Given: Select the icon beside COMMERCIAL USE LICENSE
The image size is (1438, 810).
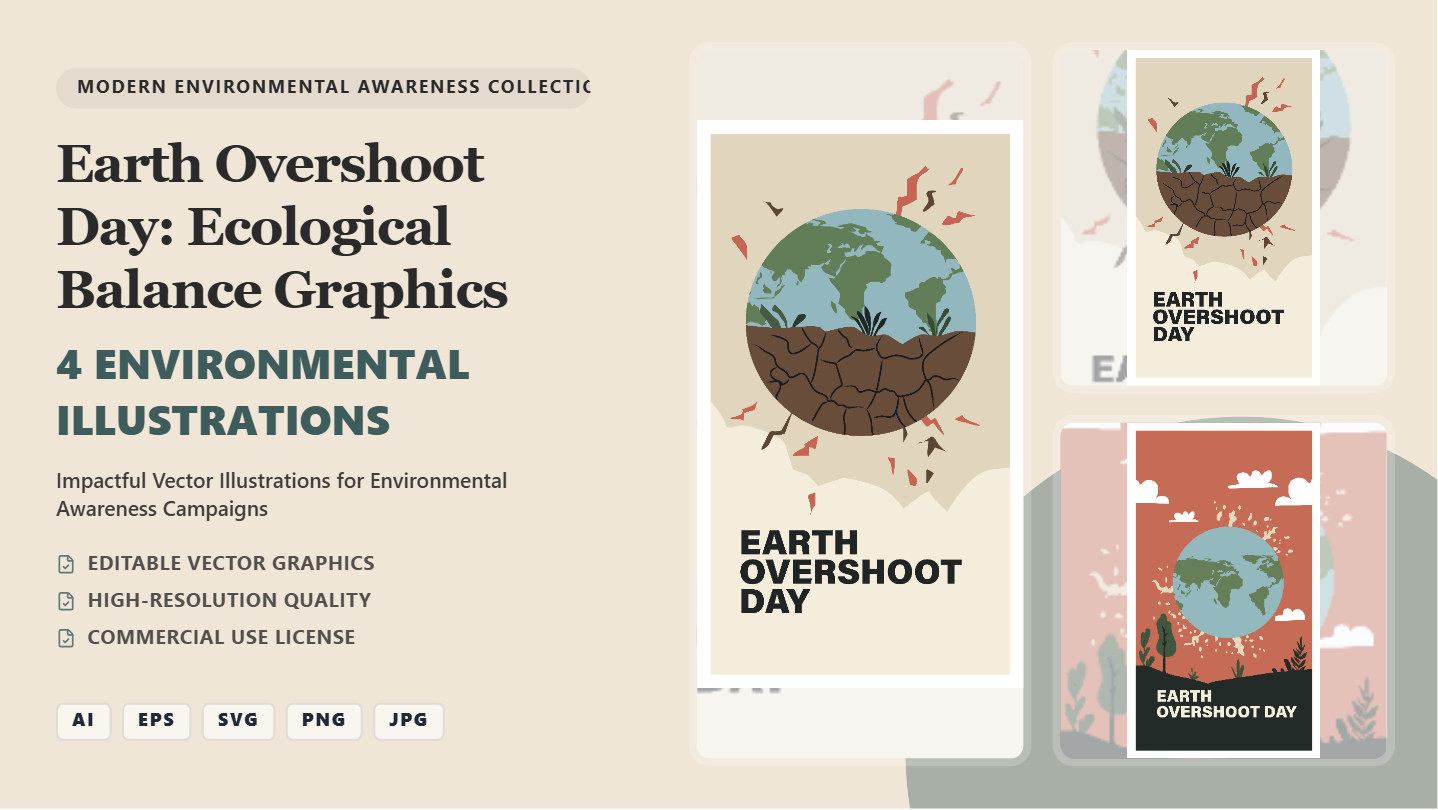Looking at the screenshot, I should [x=66, y=637].
